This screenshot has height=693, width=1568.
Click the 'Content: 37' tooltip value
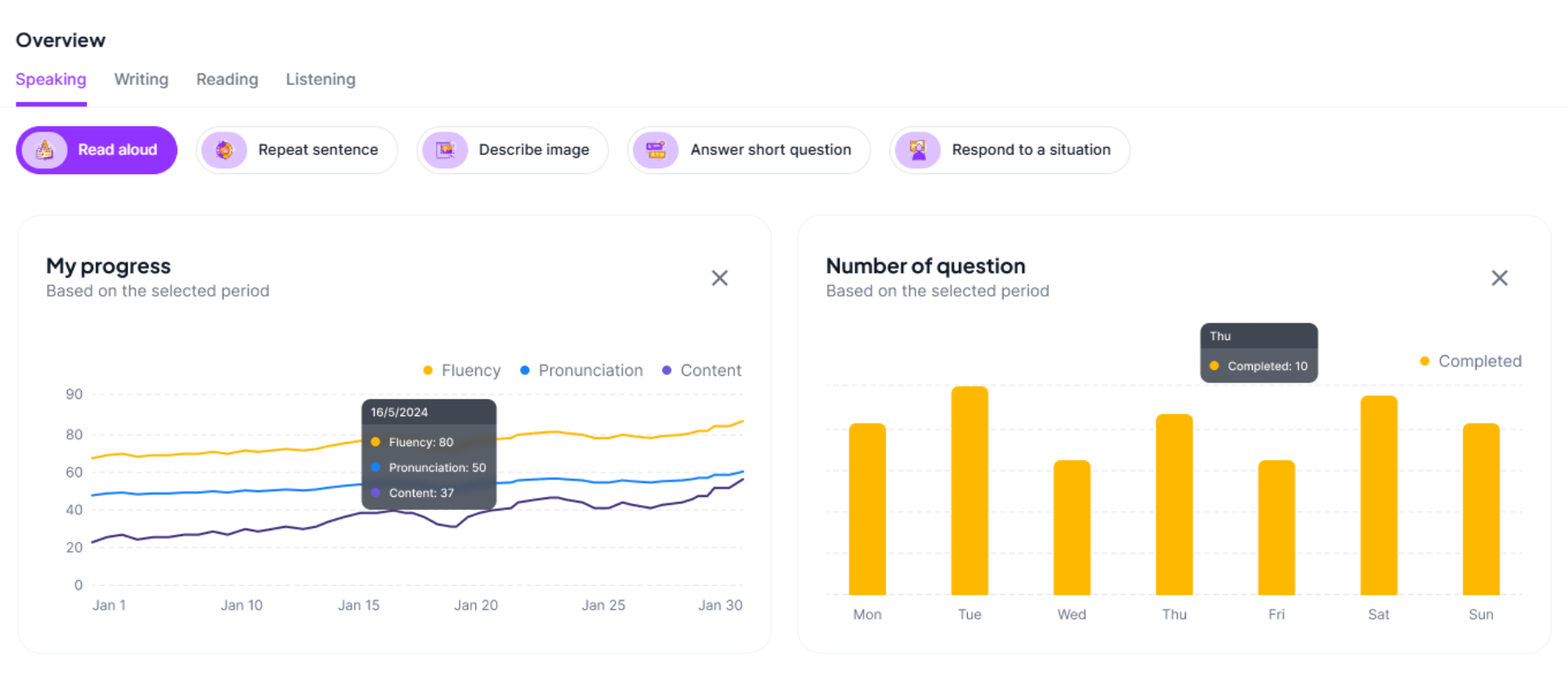tap(421, 494)
